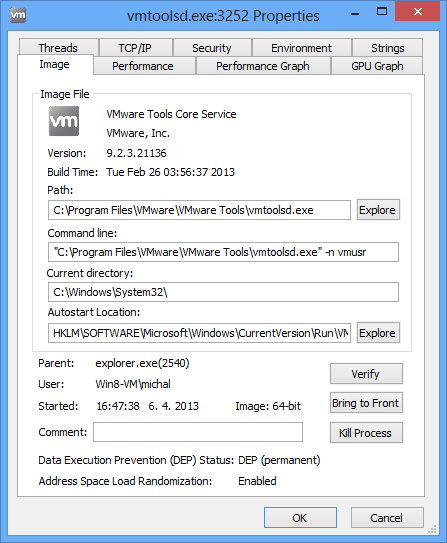Go to the Strings tab
Screen dimensions: 447x543
click(x=387, y=47)
